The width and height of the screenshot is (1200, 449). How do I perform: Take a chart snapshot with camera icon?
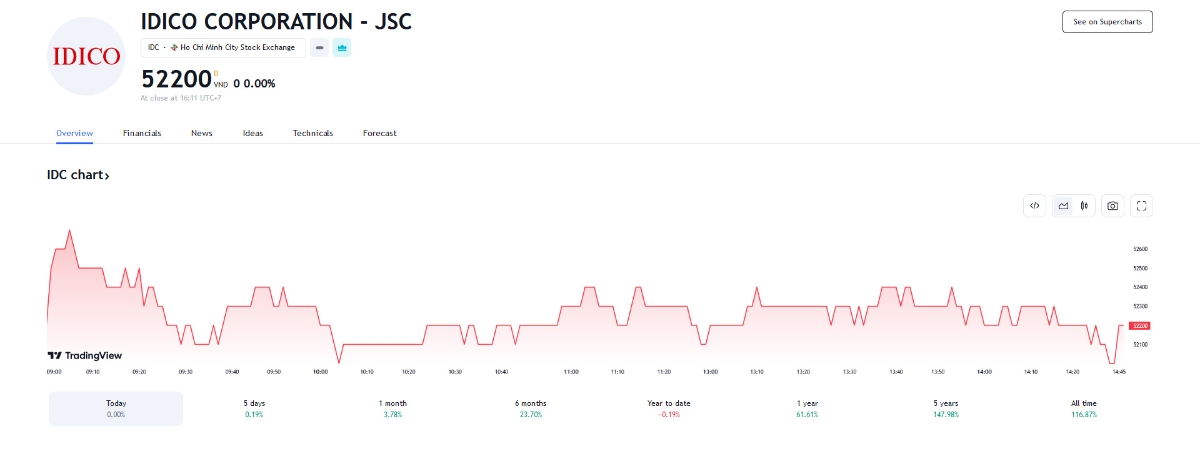[1112, 206]
